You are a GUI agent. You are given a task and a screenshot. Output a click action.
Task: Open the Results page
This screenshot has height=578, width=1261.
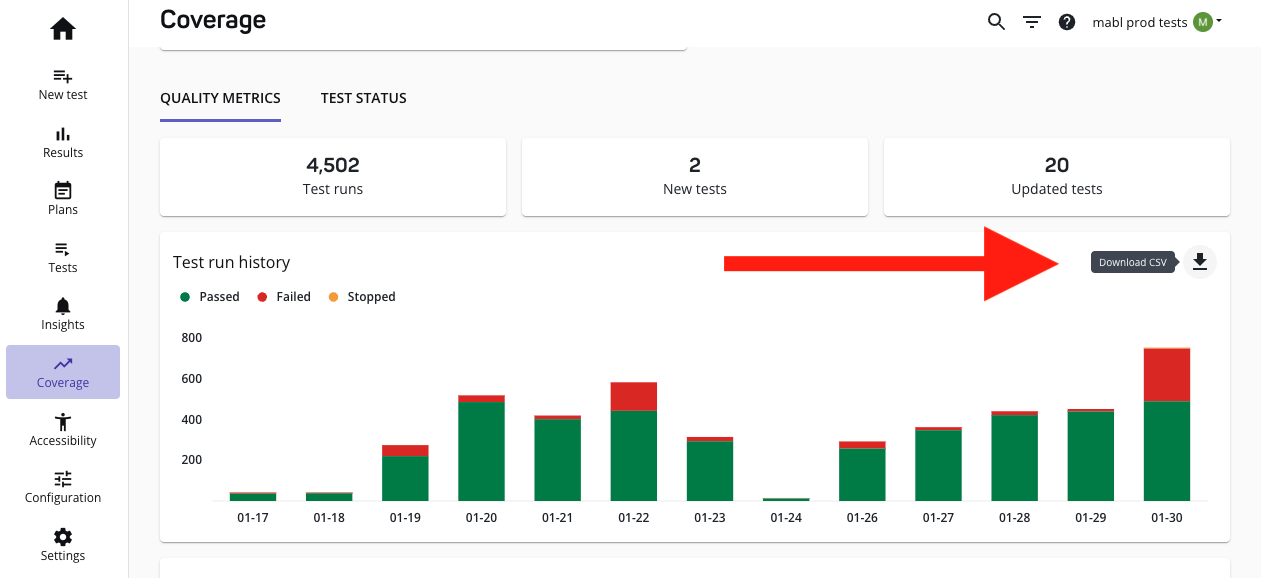(x=63, y=142)
